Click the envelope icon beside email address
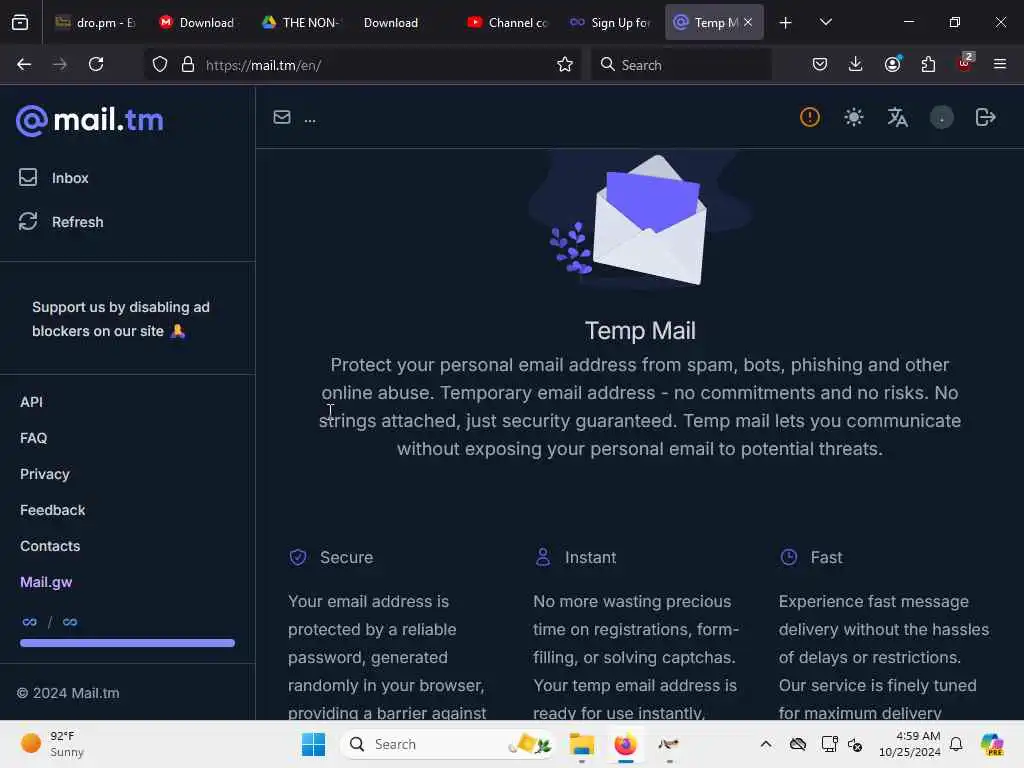This screenshot has width=1024, height=768. pyautogui.click(x=281, y=118)
